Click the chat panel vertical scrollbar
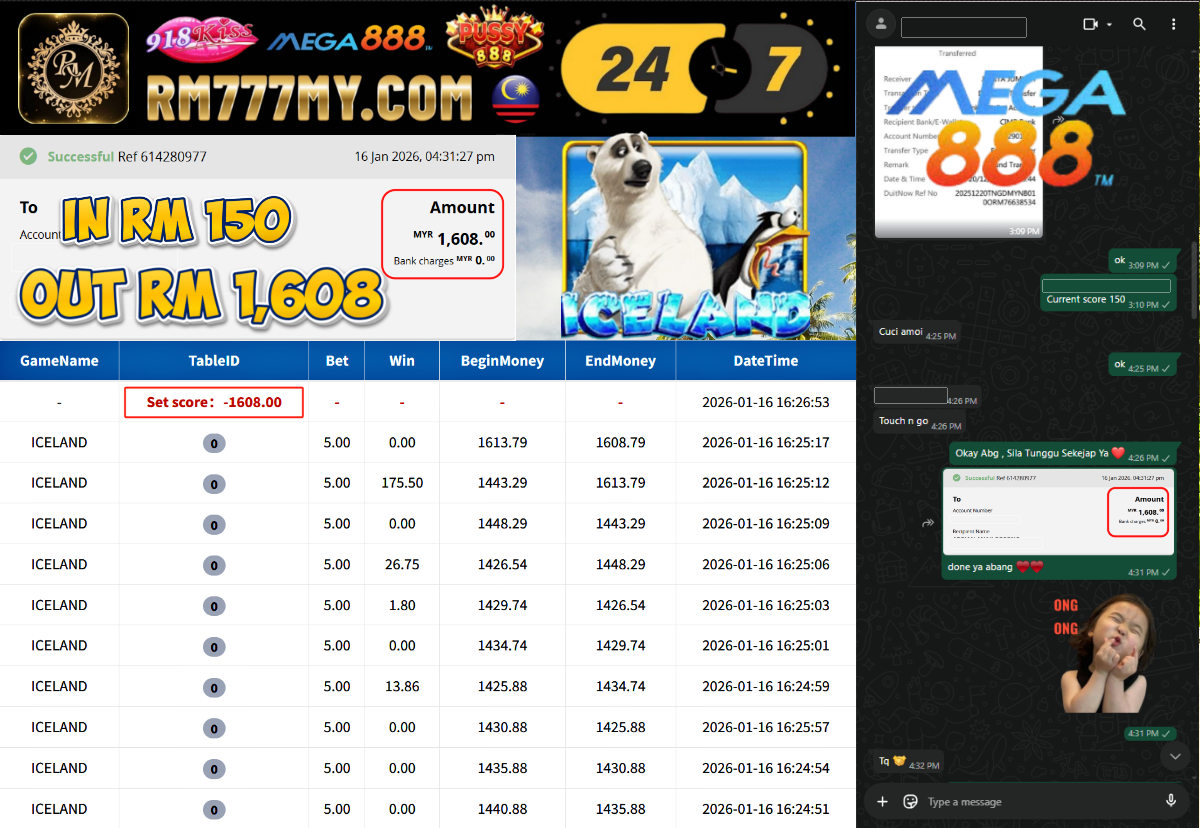This screenshot has height=828, width=1200. 1194,280
